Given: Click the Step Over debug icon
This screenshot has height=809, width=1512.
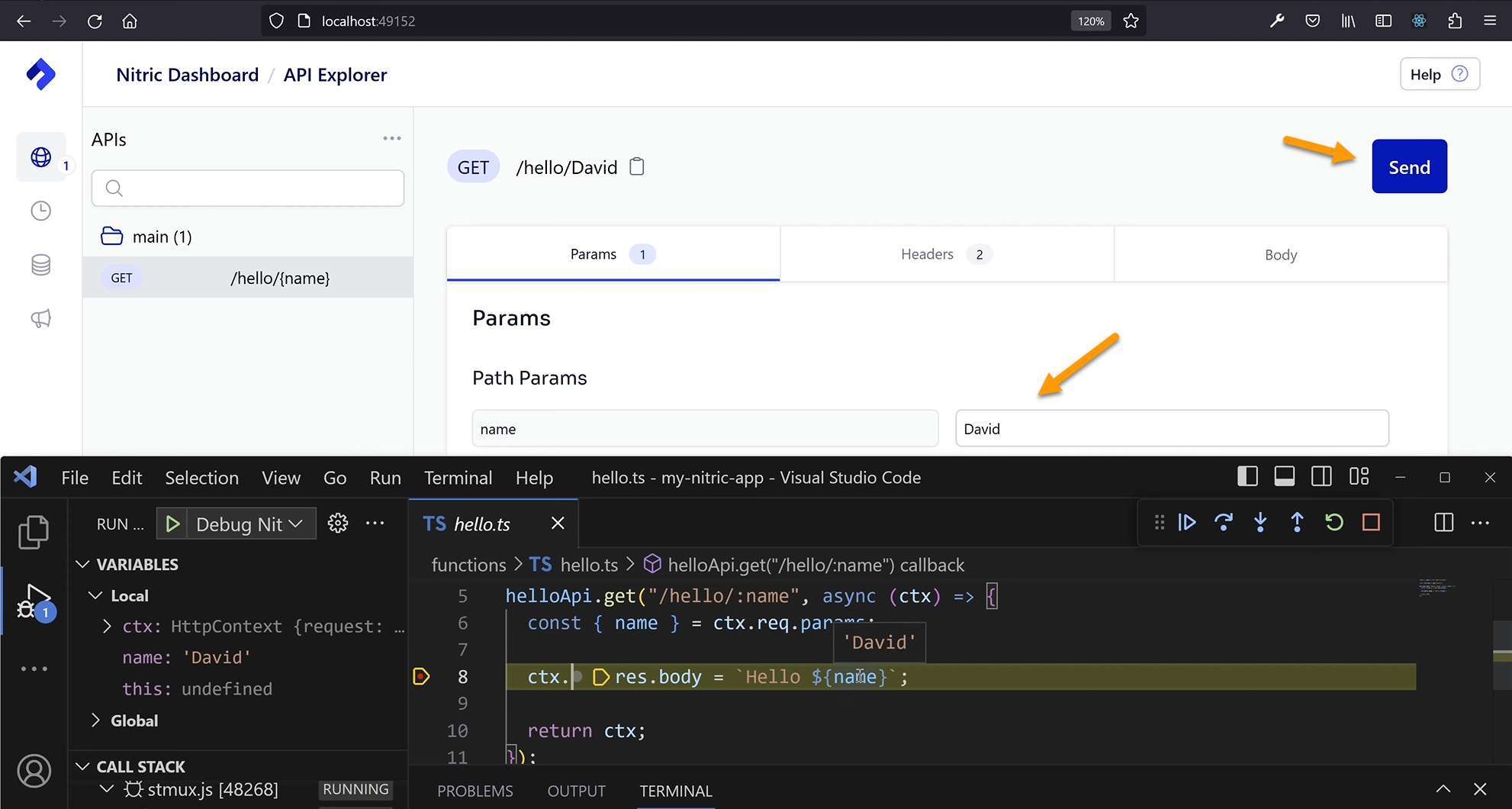Looking at the screenshot, I should point(1224,523).
